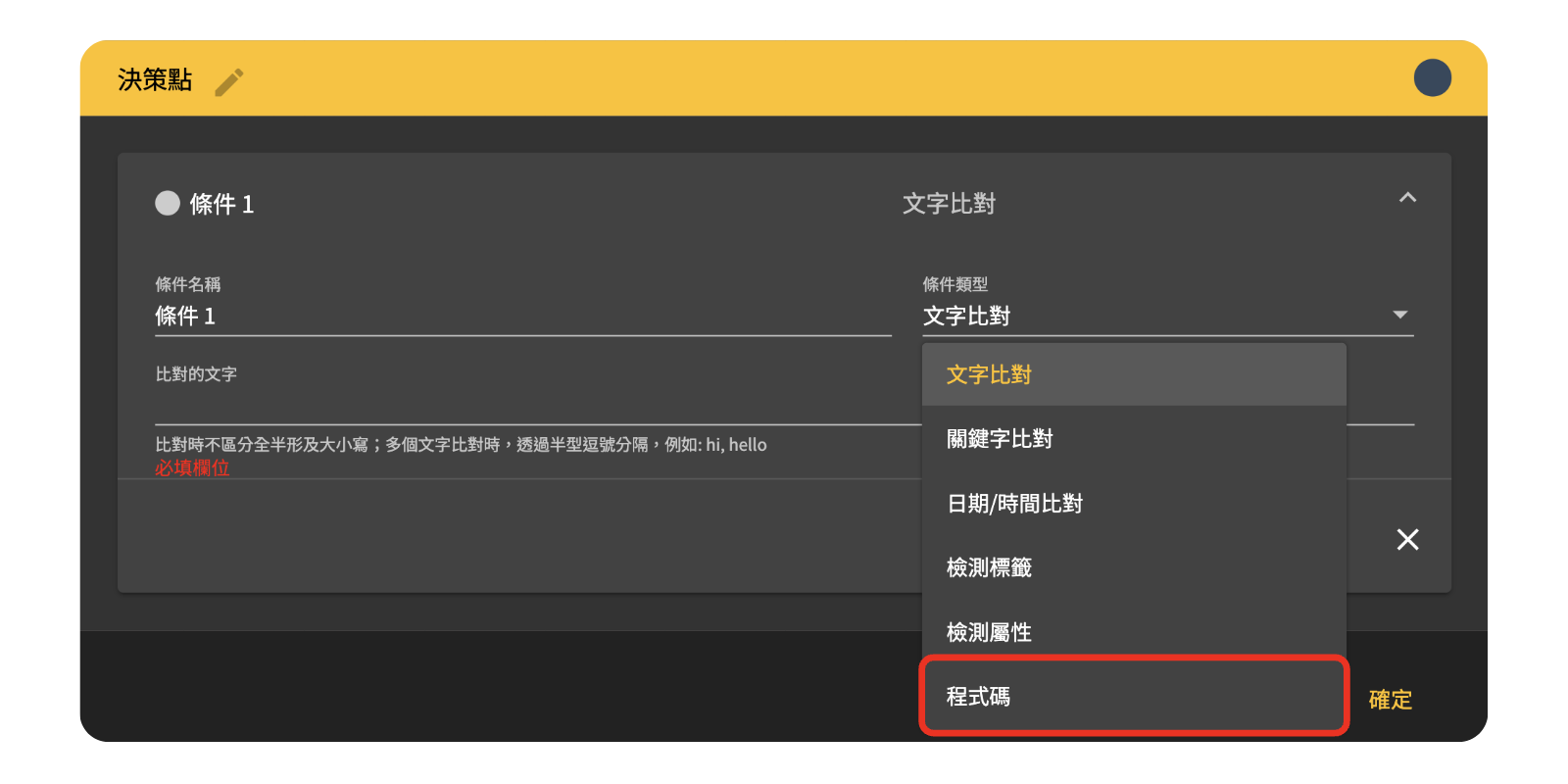Select 文字比對 in the dropdown list
The height and width of the screenshot is (784, 1568).
pyautogui.click(x=1134, y=374)
